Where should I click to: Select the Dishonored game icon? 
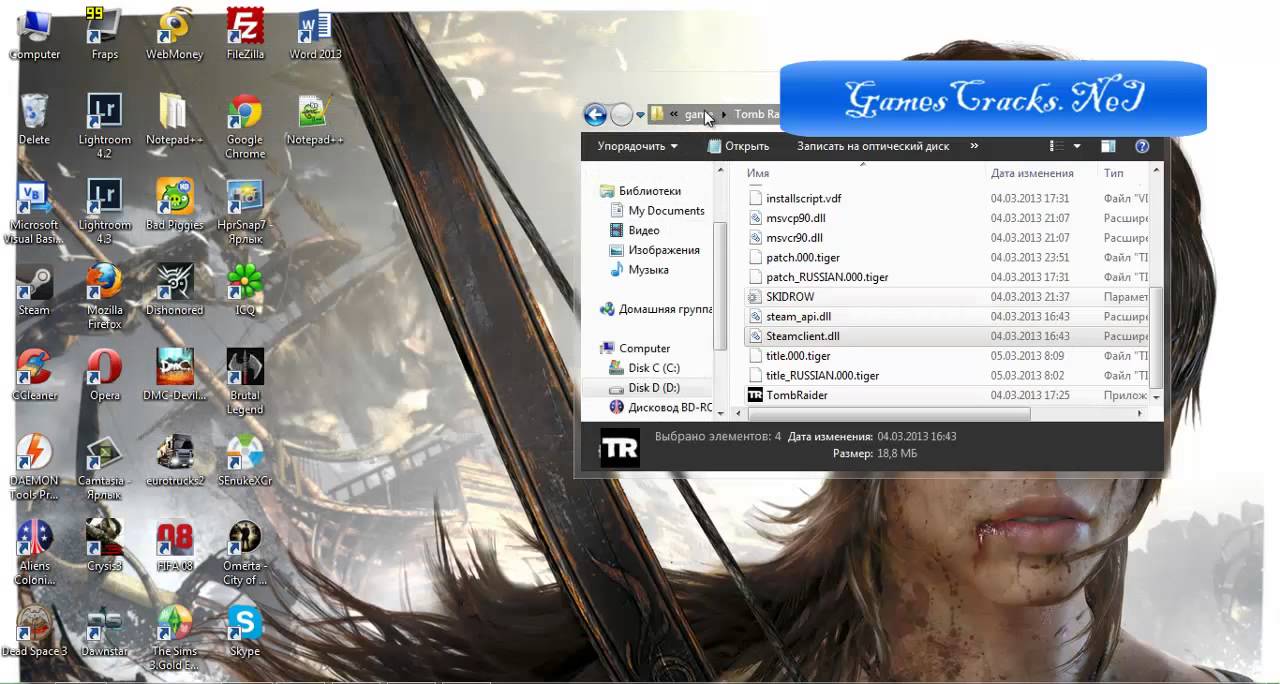[174, 290]
